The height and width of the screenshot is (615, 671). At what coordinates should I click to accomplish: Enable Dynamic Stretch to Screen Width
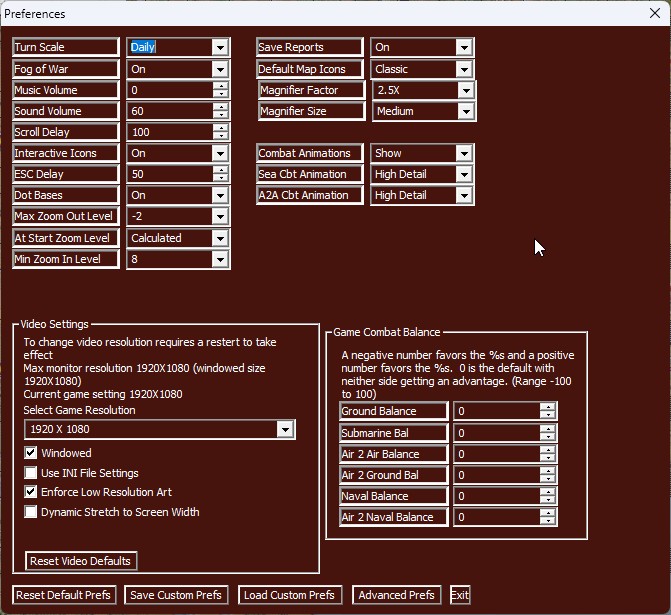point(31,512)
